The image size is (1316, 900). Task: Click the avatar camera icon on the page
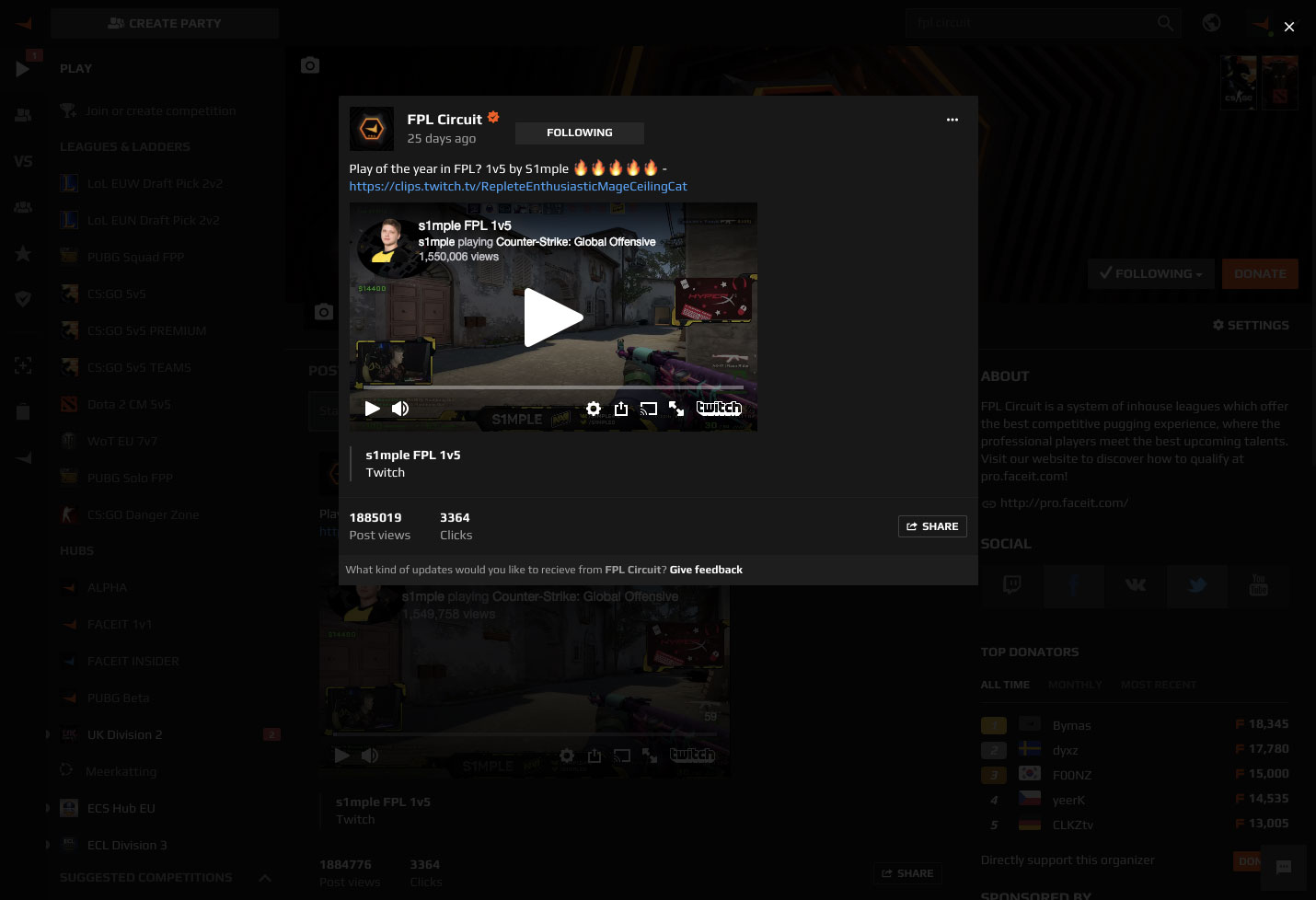323,312
